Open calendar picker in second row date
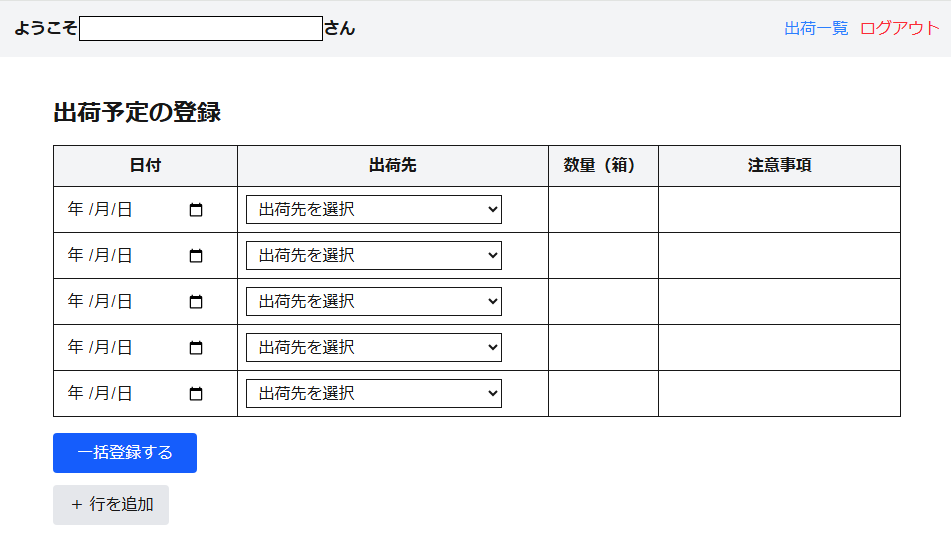 (196, 256)
